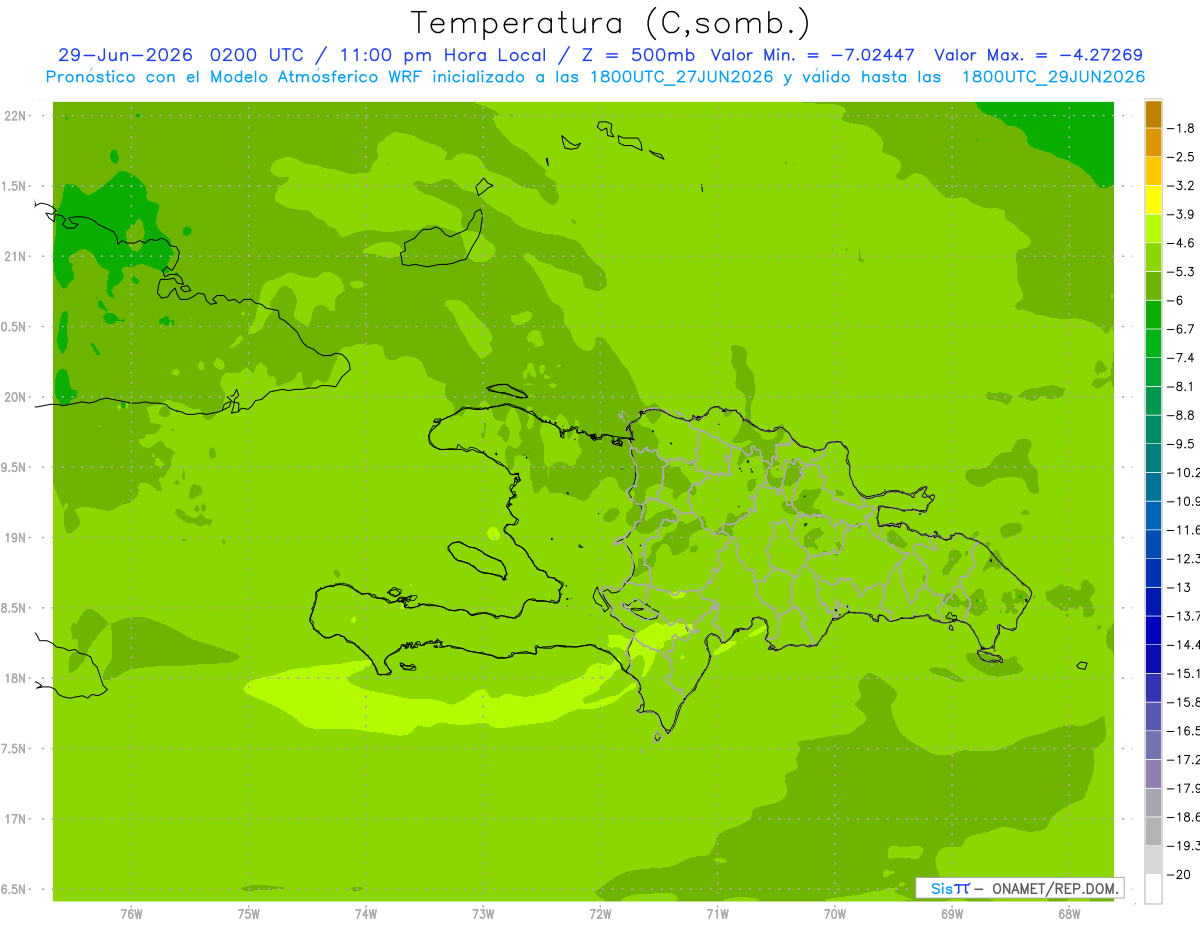Screen dimensions: 1200x927
Task: Click the dark orange swatch above -1.8
Action: click(x=1153, y=114)
